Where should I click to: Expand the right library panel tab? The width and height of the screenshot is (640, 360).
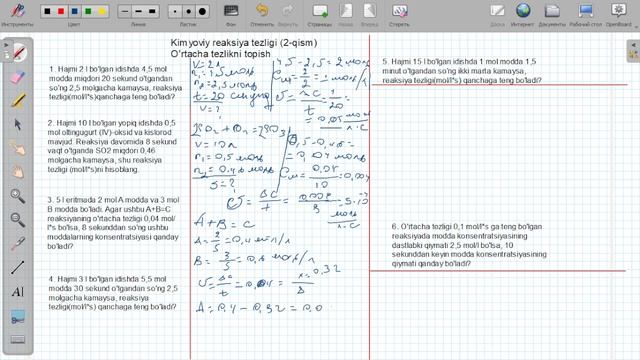(633, 51)
